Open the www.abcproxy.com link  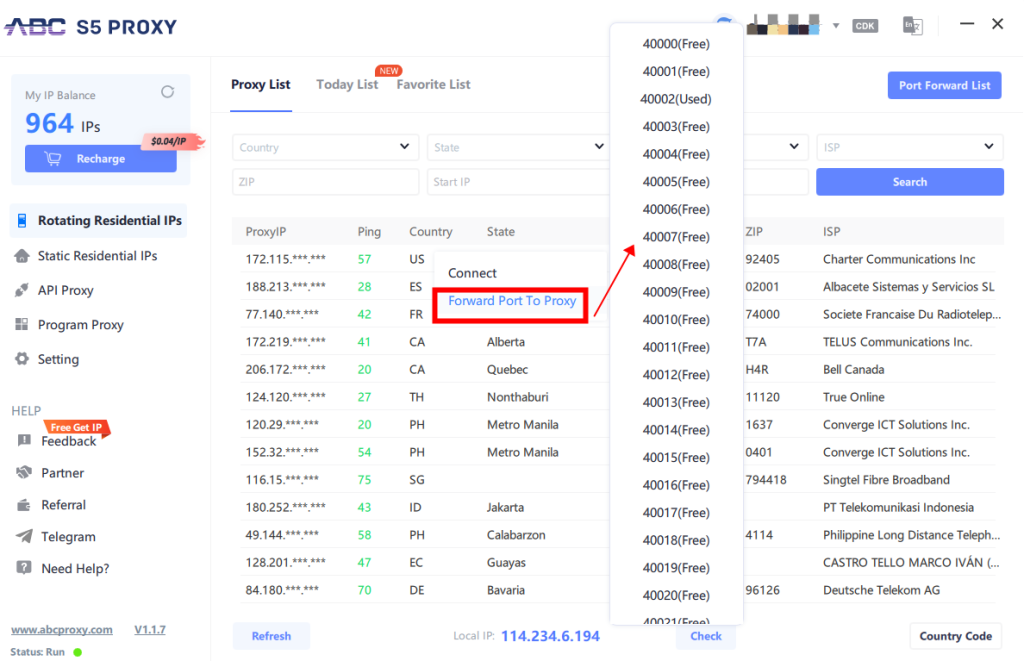pyautogui.click(x=61, y=630)
